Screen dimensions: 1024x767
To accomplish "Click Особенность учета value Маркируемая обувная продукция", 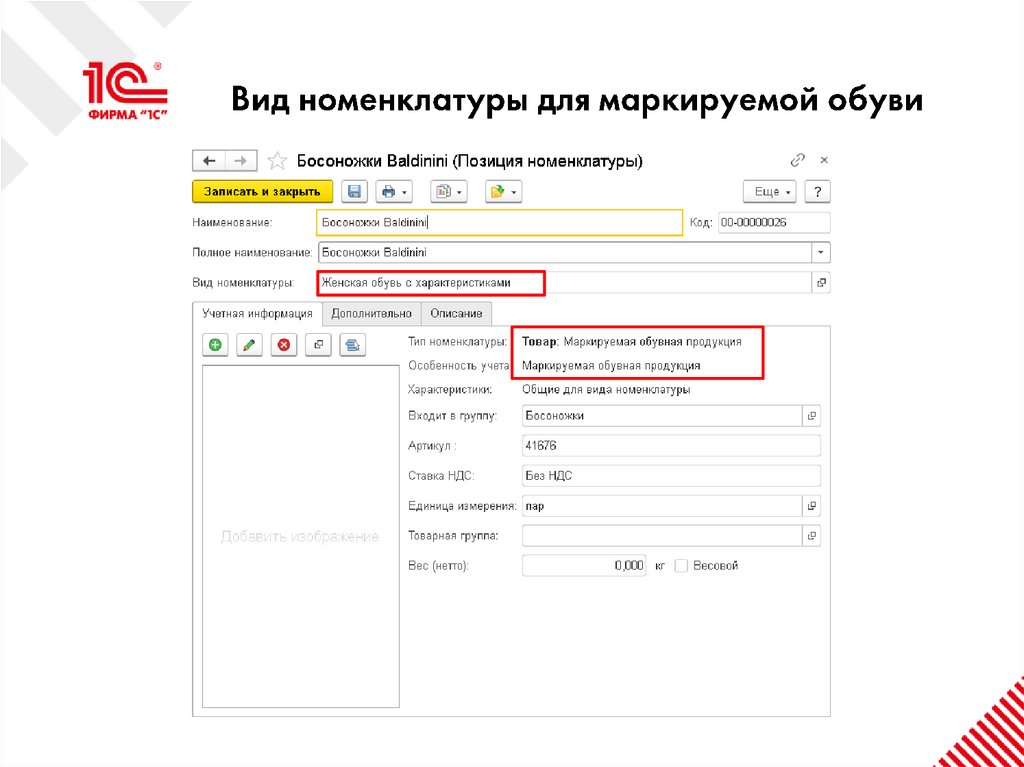I will [611, 366].
